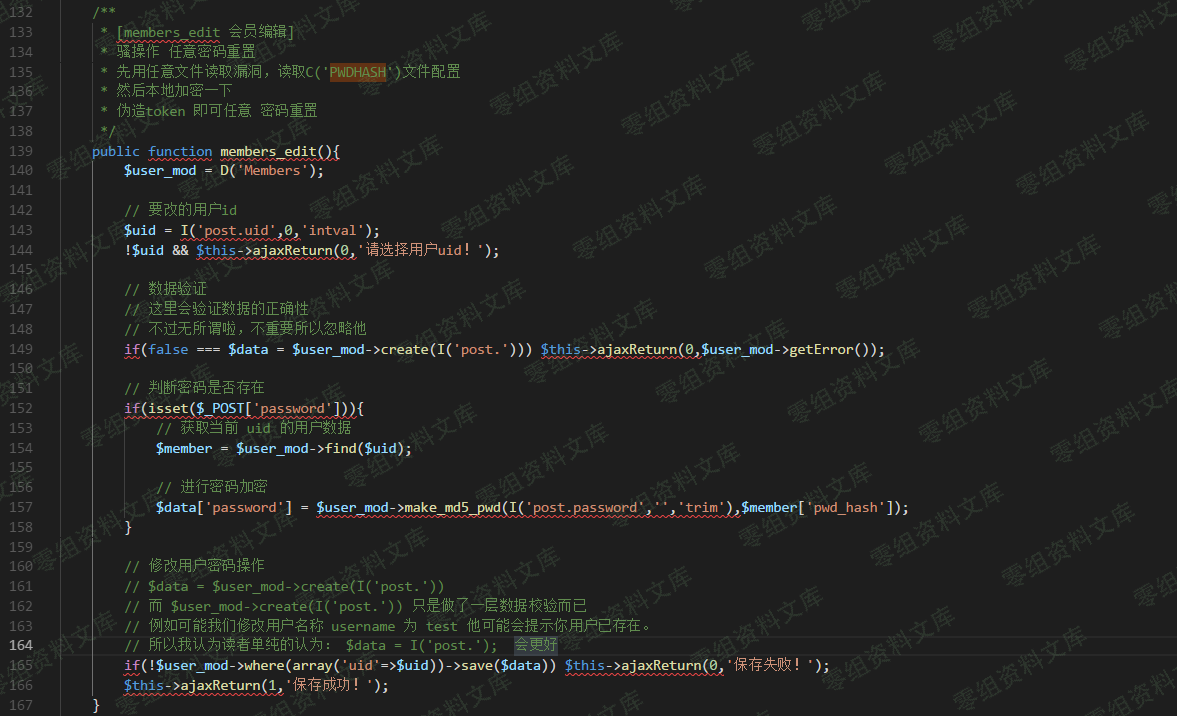Click the closing brace on line 167
This screenshot has height=716, width=1177.
(x=96, y=705)
